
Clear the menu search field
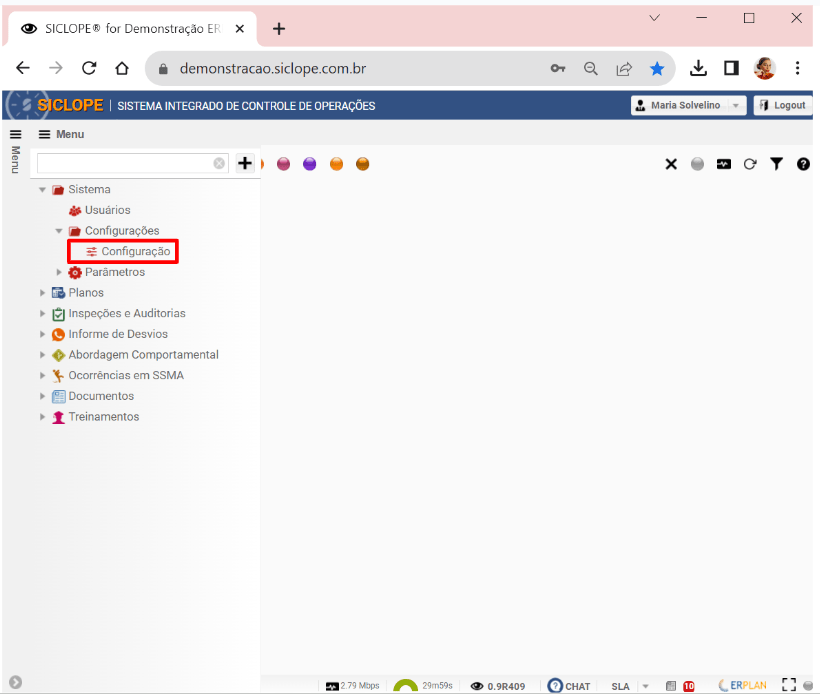pos(219,164)
